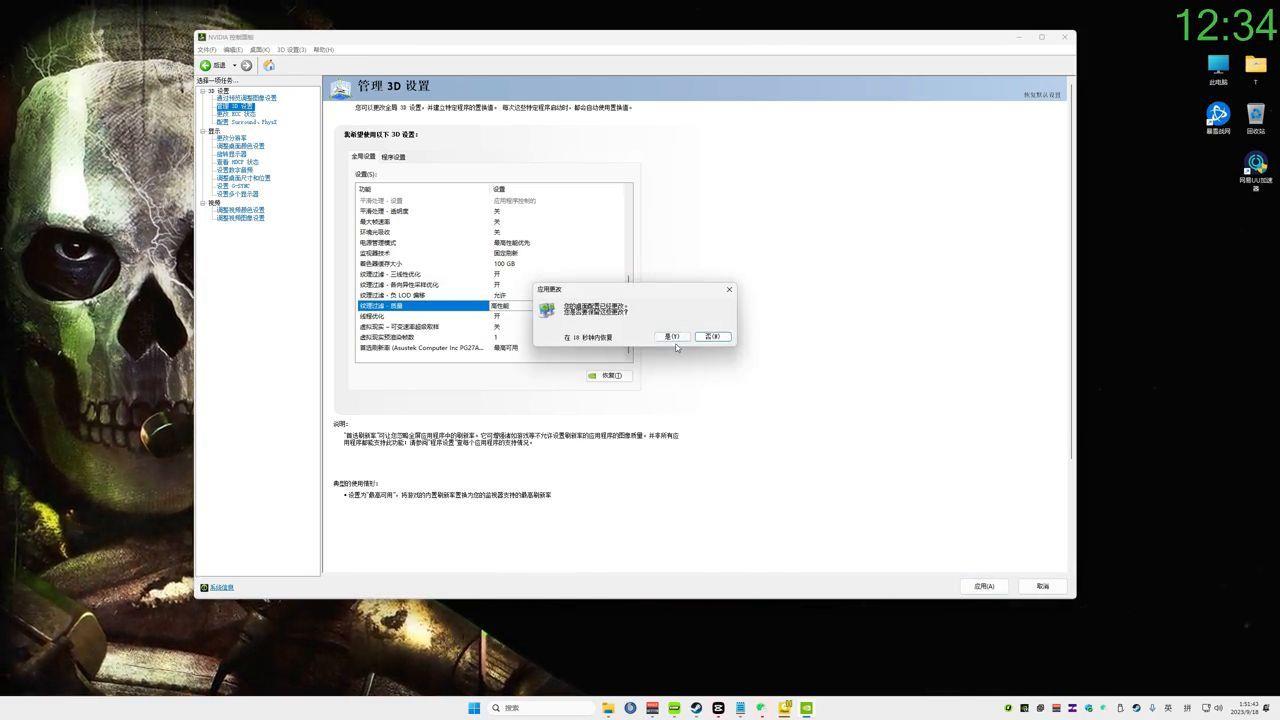Click 否(N) in the 应用更改 dialog
The width and height of the screenshot is (1280, 720).
pyautogui.click(x=714, y=336)
